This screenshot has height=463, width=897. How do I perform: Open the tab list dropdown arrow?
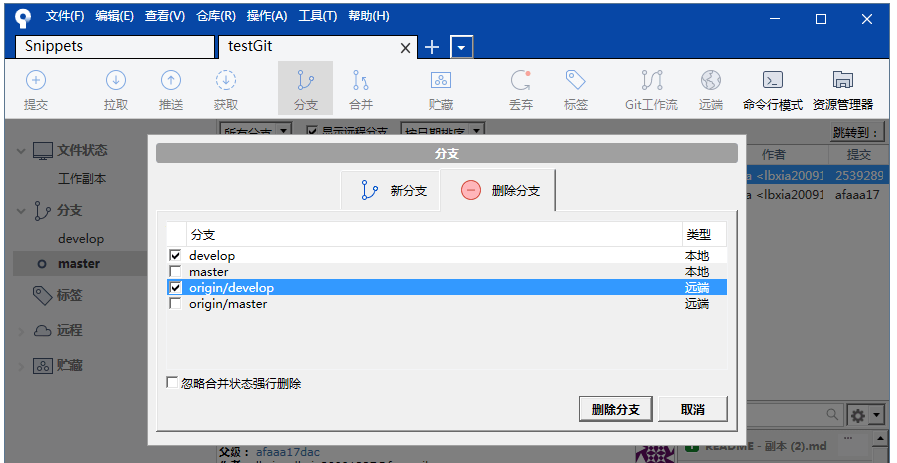click(462, 48)
